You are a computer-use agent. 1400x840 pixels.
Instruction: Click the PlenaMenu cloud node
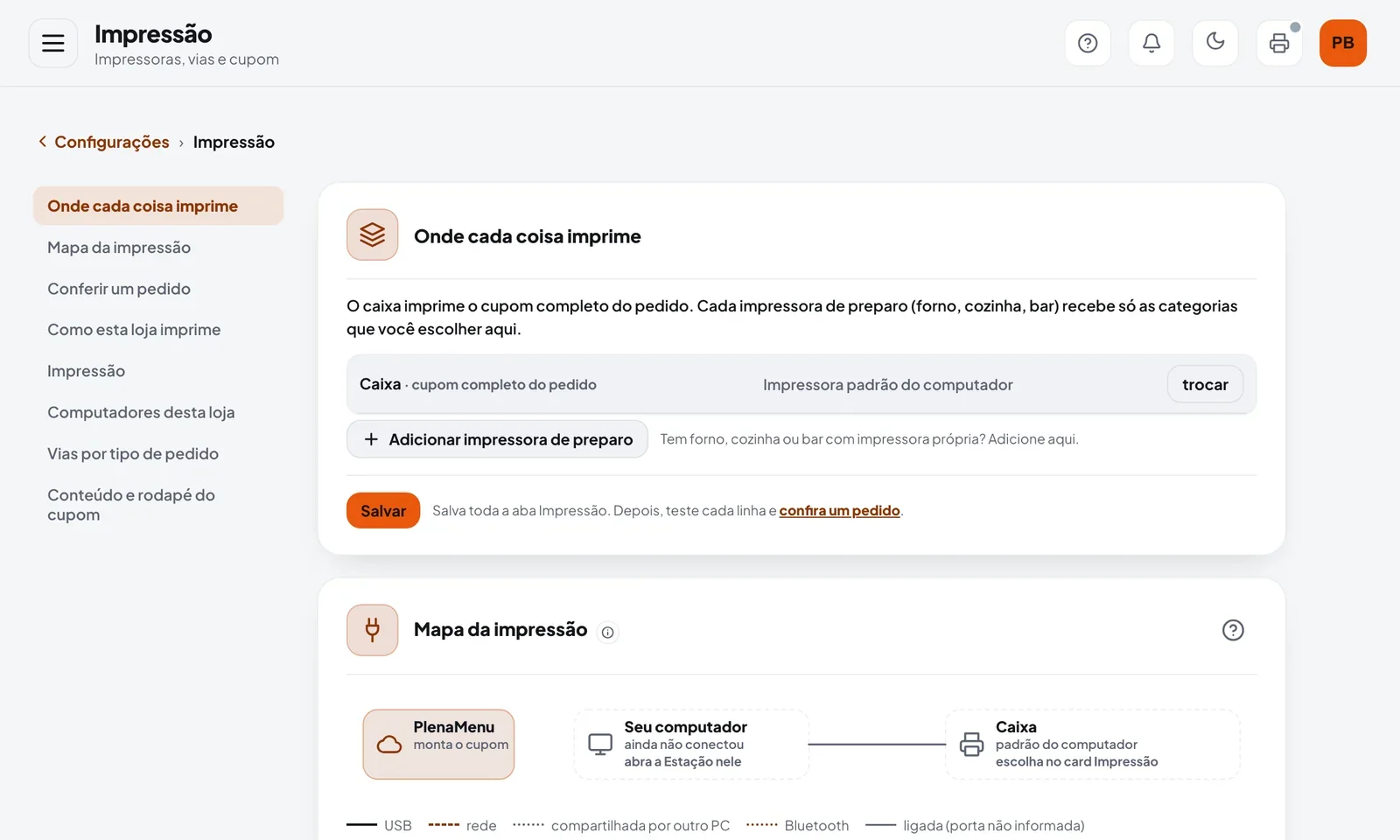pos(438,744)
